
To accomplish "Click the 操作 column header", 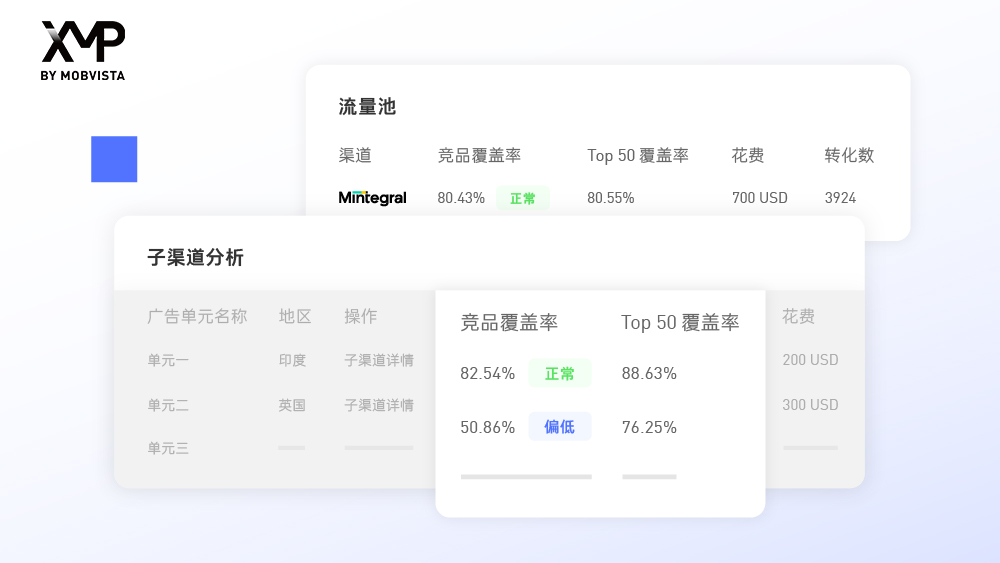I will [x=360, y=316].
